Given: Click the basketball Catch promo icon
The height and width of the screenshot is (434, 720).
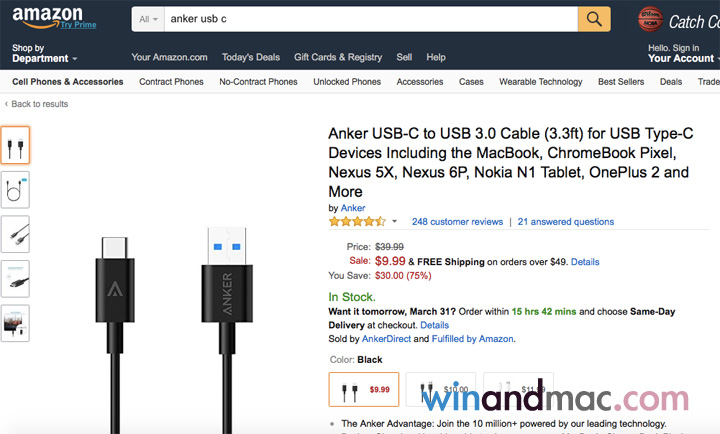Looking at the screenshot, I should tap(651, 19).
